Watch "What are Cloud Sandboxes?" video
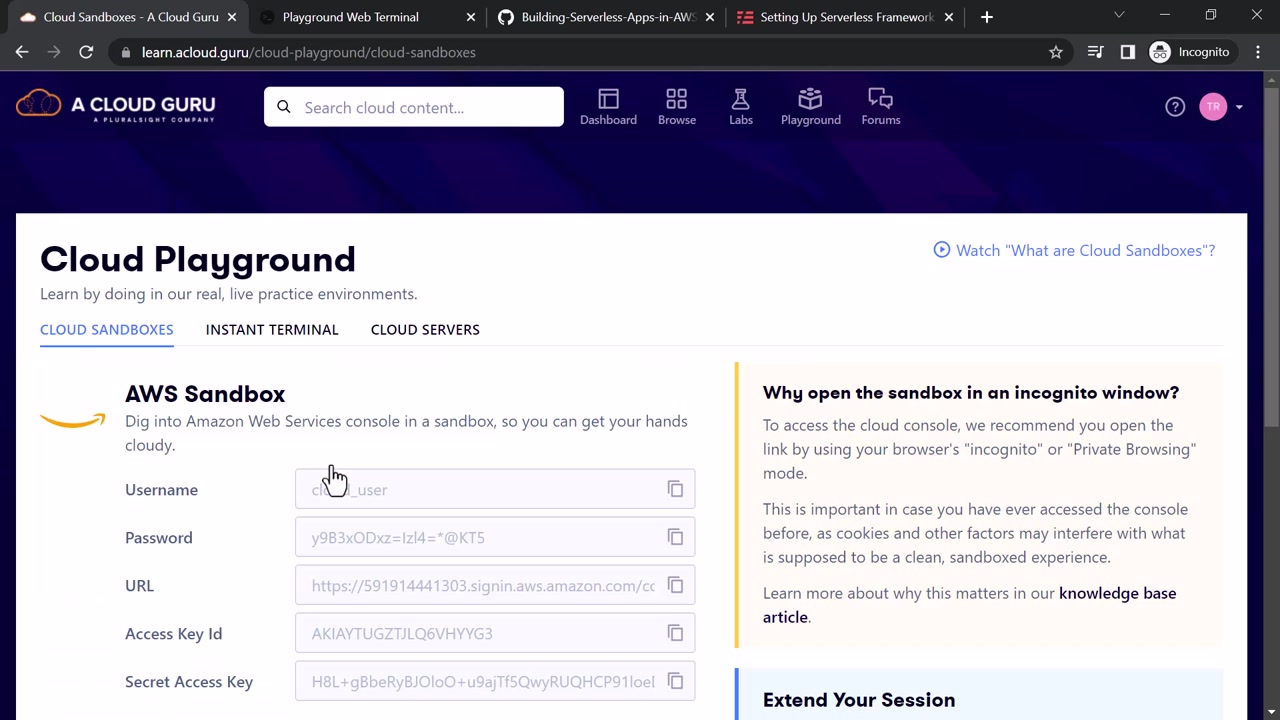The height and width of the screenshot is (720, 1280). [x=1074, y=250]
